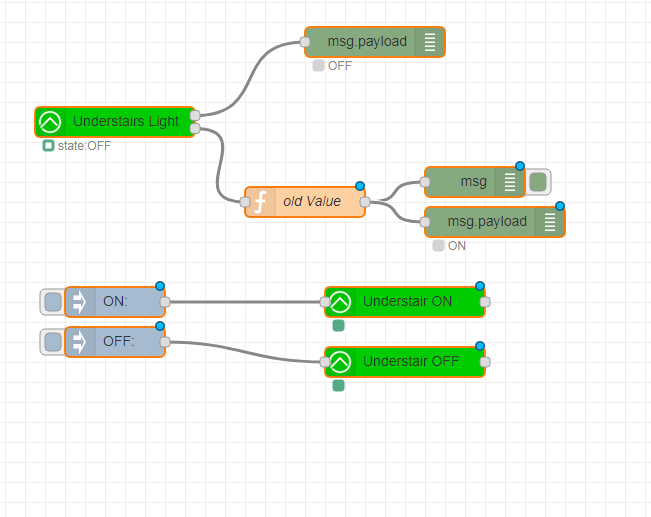Select the old Value function node
The width and height of the screenshot is (651, 517).
(x=305, y=202)
